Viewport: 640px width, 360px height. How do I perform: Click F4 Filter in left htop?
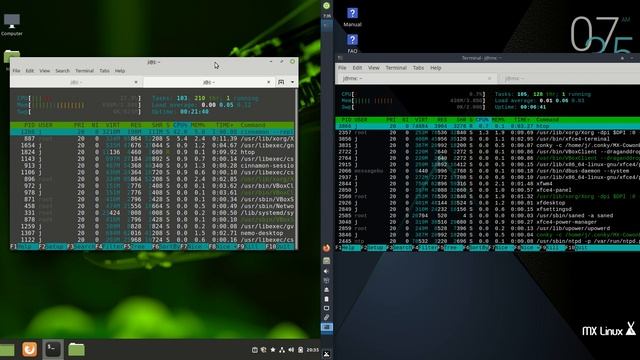[109, 247]
